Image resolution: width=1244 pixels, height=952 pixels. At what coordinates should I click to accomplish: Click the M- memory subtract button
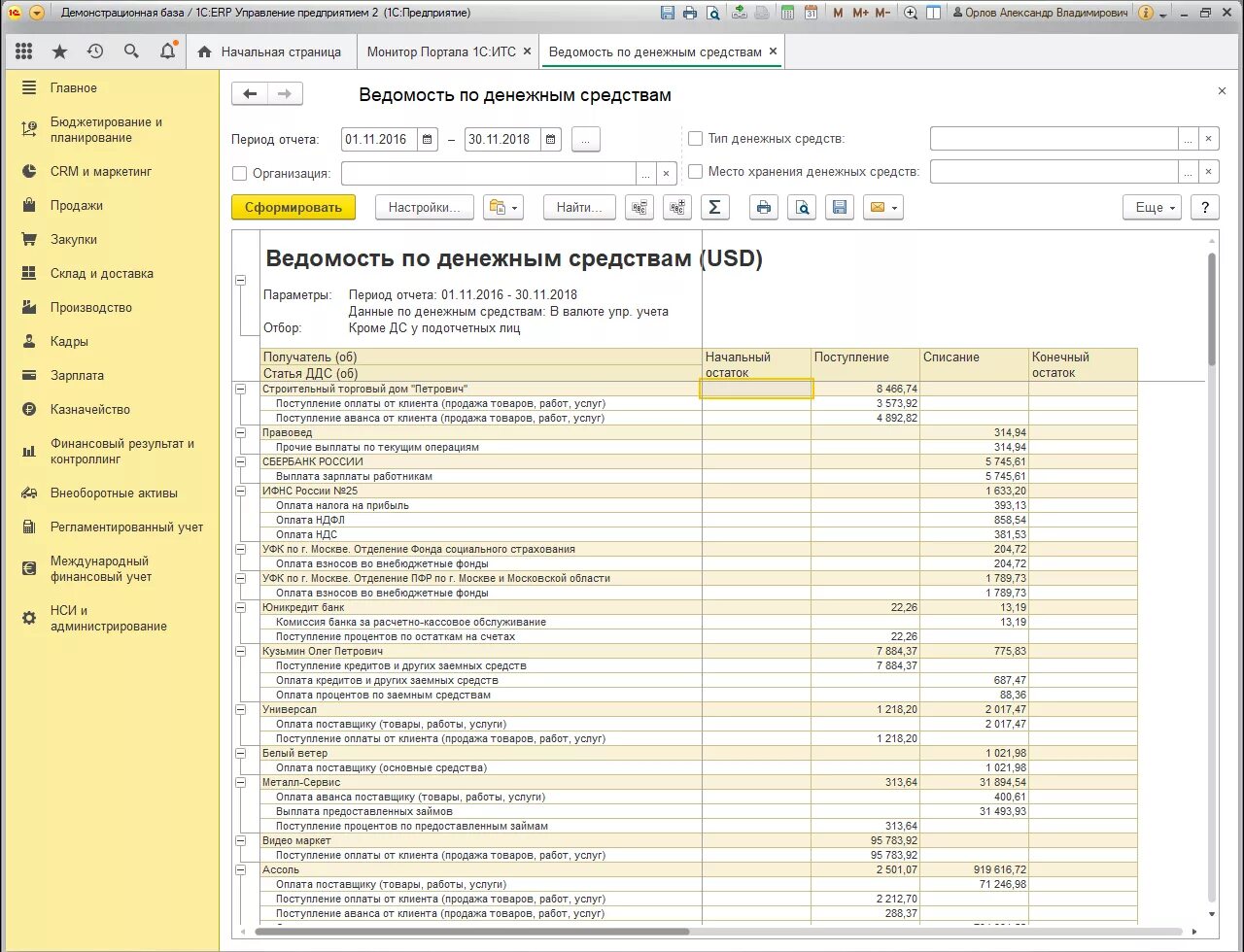pyautogui.click(x=882, y=13)
